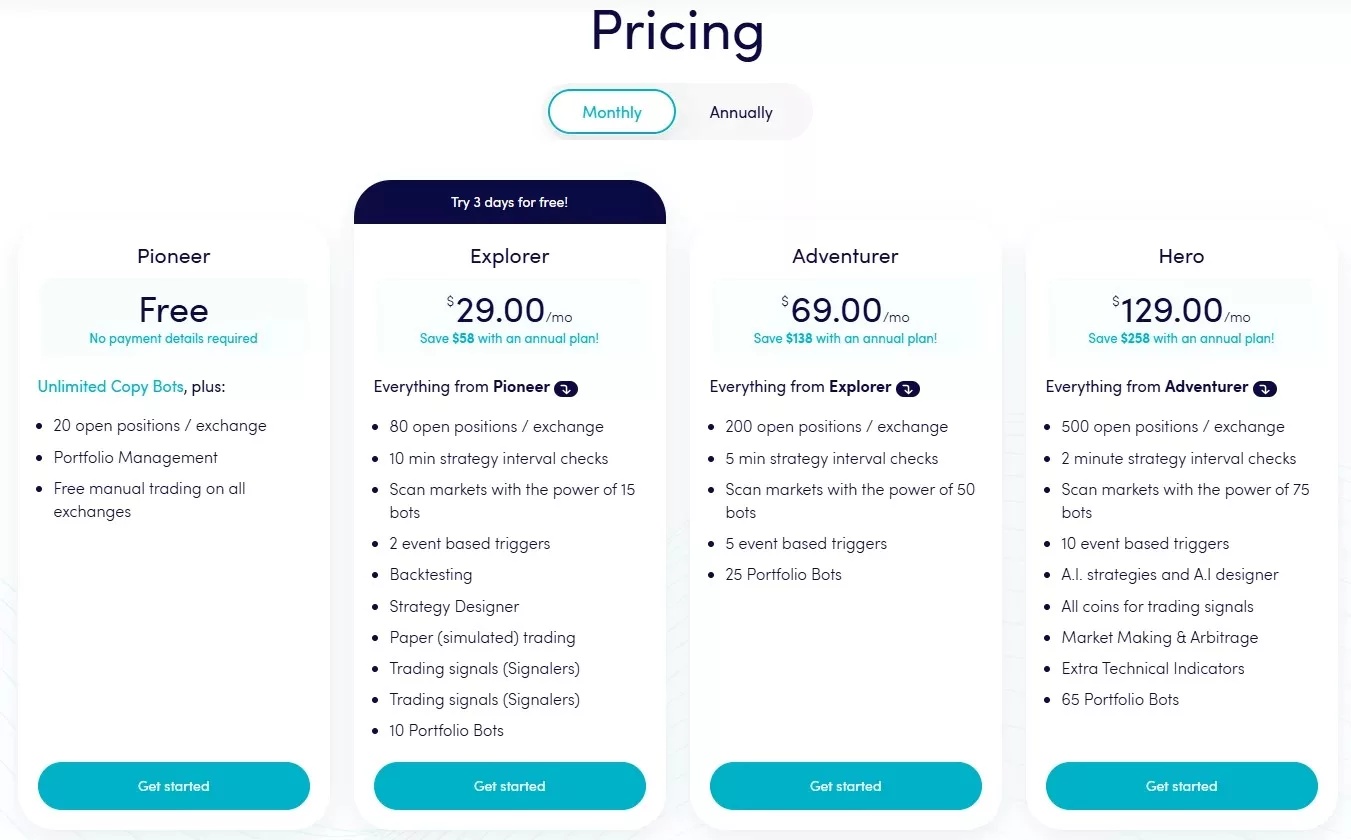
Task: Select the Pioneer plan title
Action: pos(174,256)
